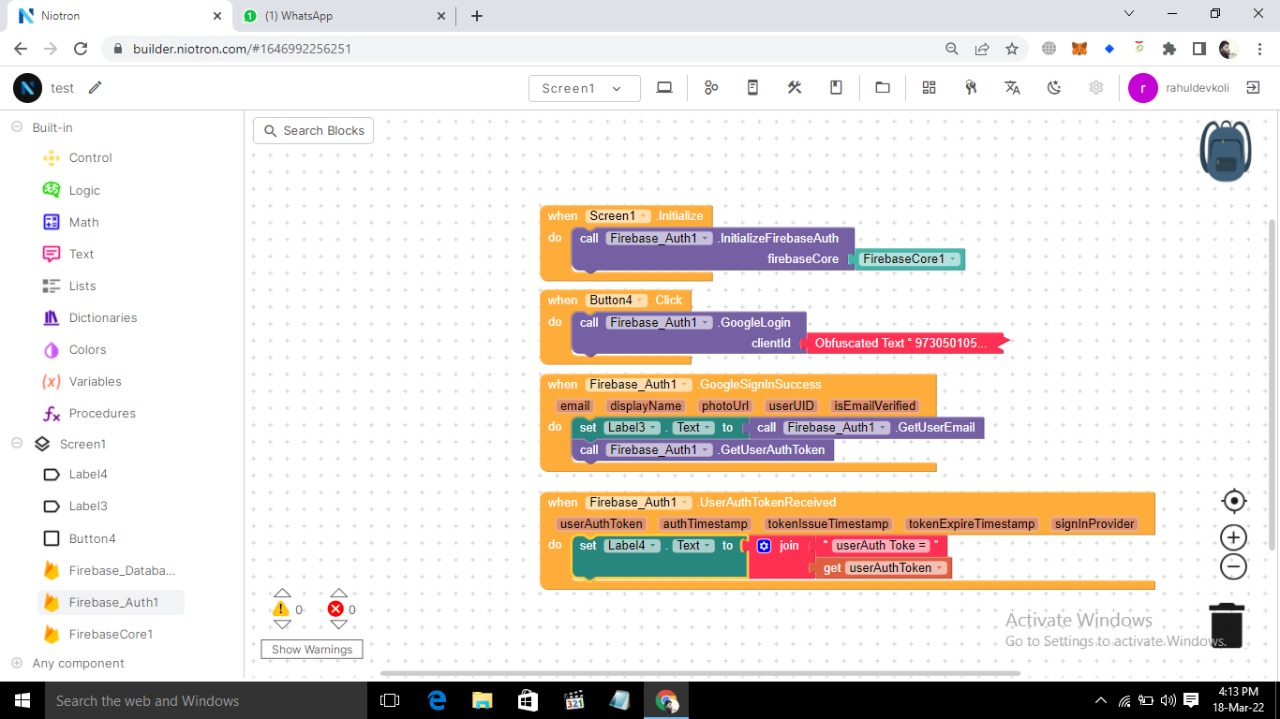Expand the Any component section
1280x719 pixels.
(16, 663)
